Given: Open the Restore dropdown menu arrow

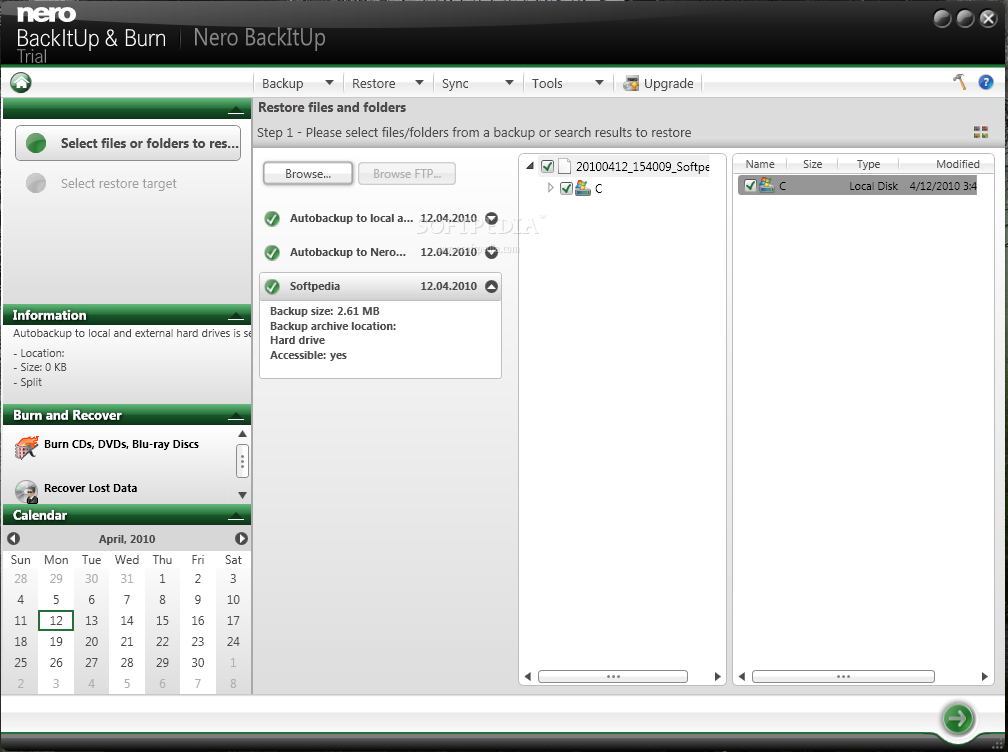Looking at the screenshot, I should point(419,82).
